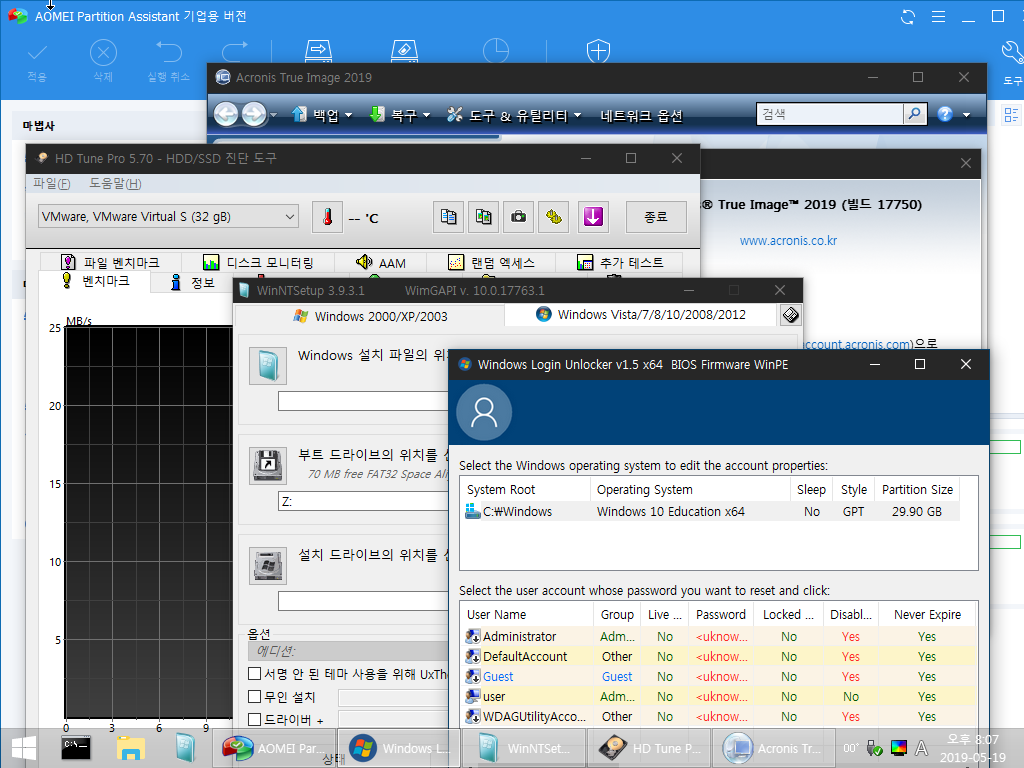This screenshot has height=768, width=1024.
Task: Select the Guest user account row
Action: coord(720,677)
